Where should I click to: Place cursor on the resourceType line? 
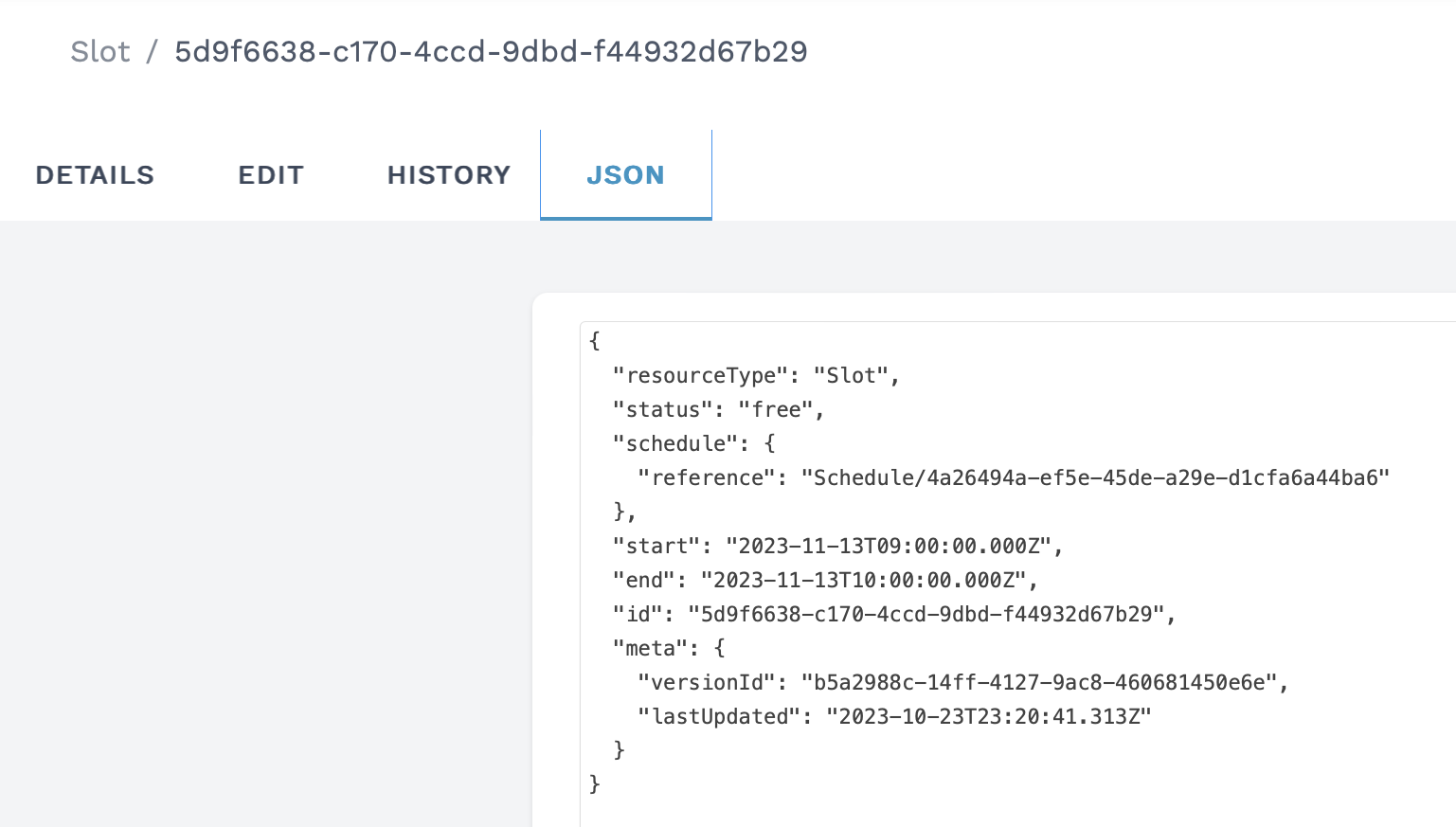click(754, 376)
